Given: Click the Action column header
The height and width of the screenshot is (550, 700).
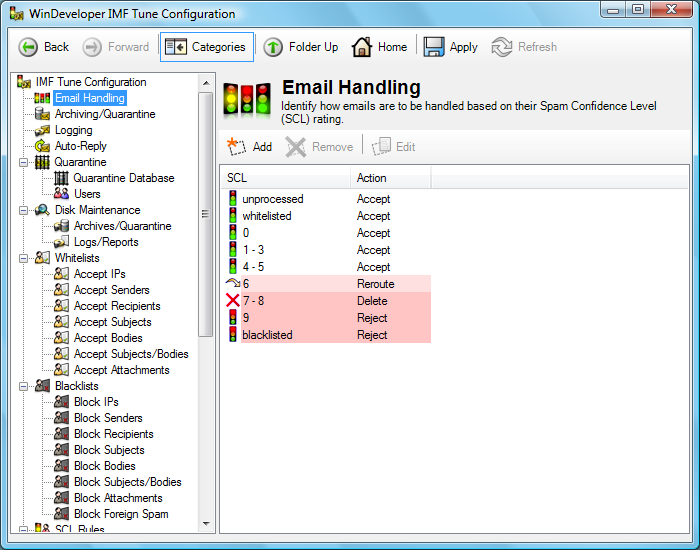Looking at the screenshot, I should [391, 178].
